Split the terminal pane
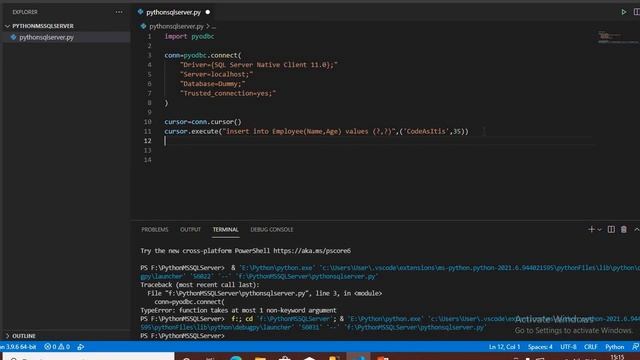Screen dimensions: 640x360 [611, 229]
